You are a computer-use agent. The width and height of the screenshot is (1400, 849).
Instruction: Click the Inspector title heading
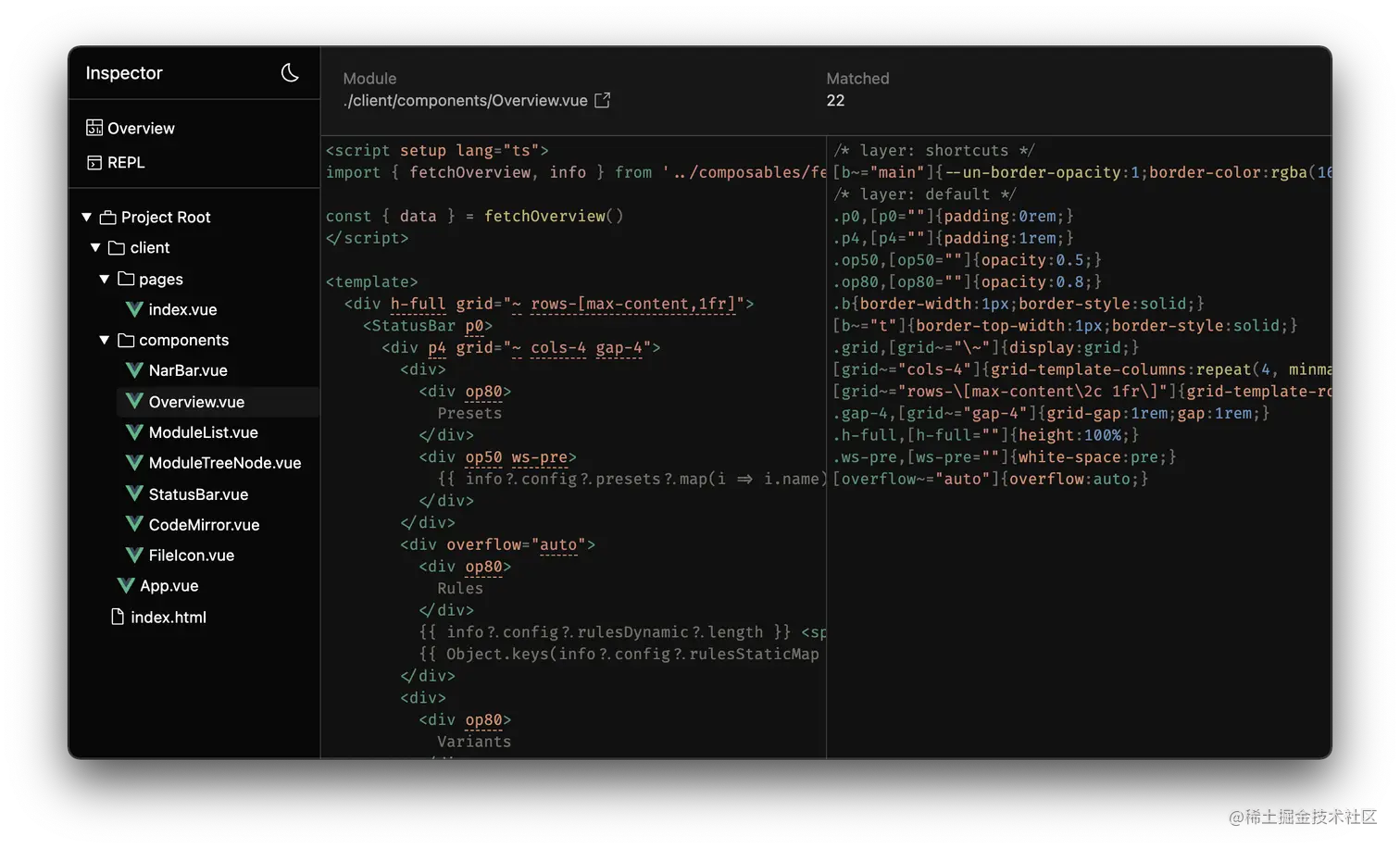124,73
